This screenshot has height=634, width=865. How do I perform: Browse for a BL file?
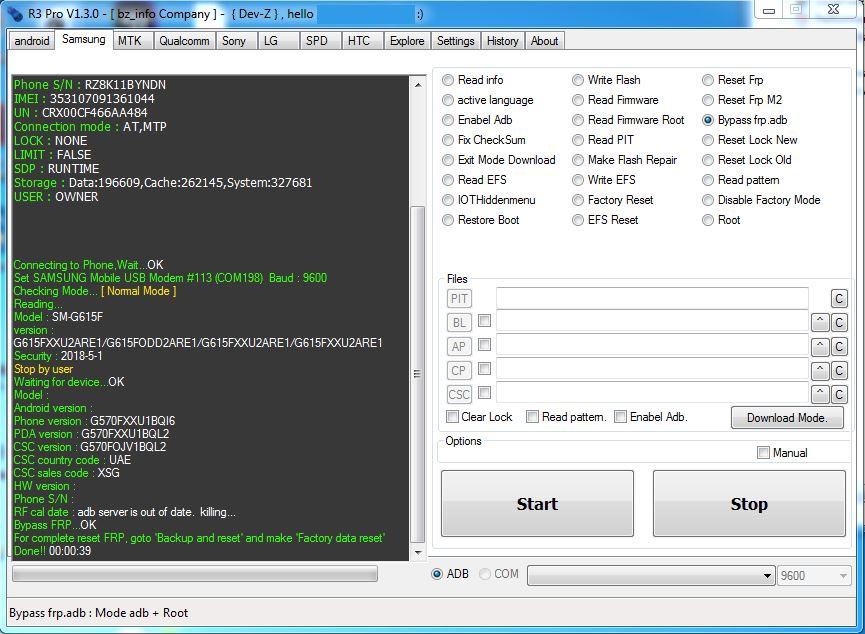tap(459, 322)
